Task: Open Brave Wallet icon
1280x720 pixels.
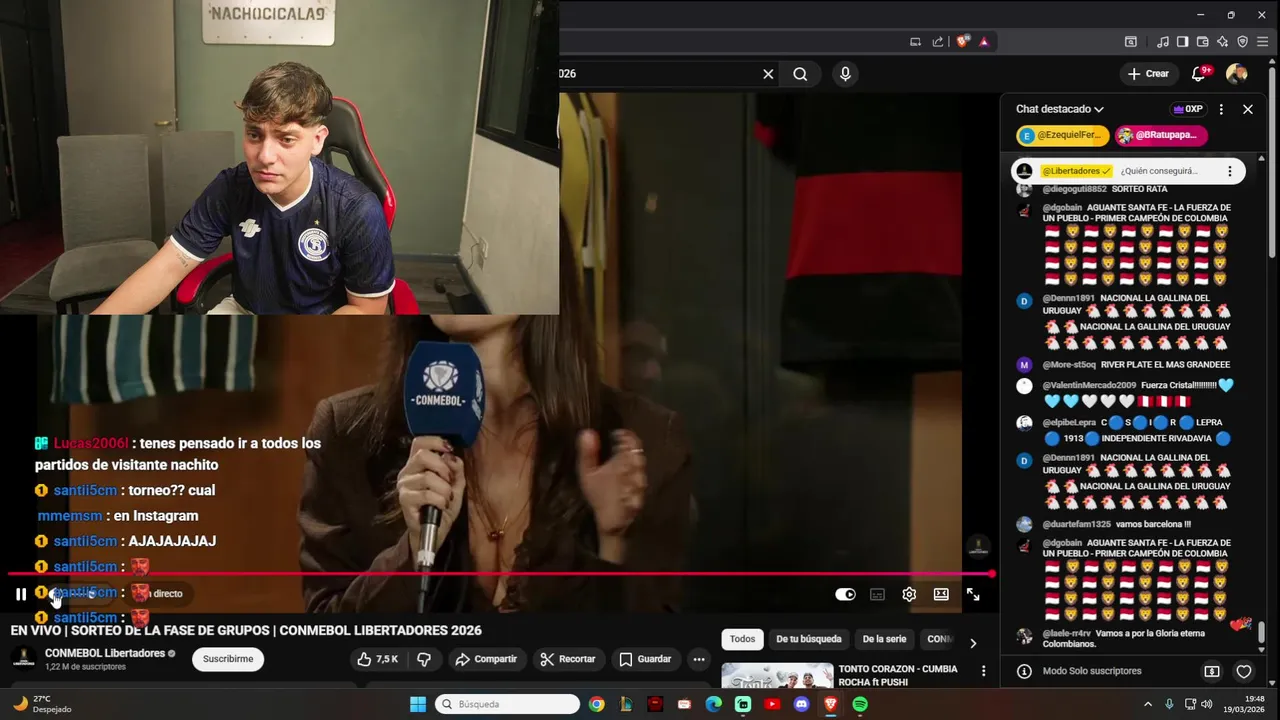Action: tap(1202, 42)
